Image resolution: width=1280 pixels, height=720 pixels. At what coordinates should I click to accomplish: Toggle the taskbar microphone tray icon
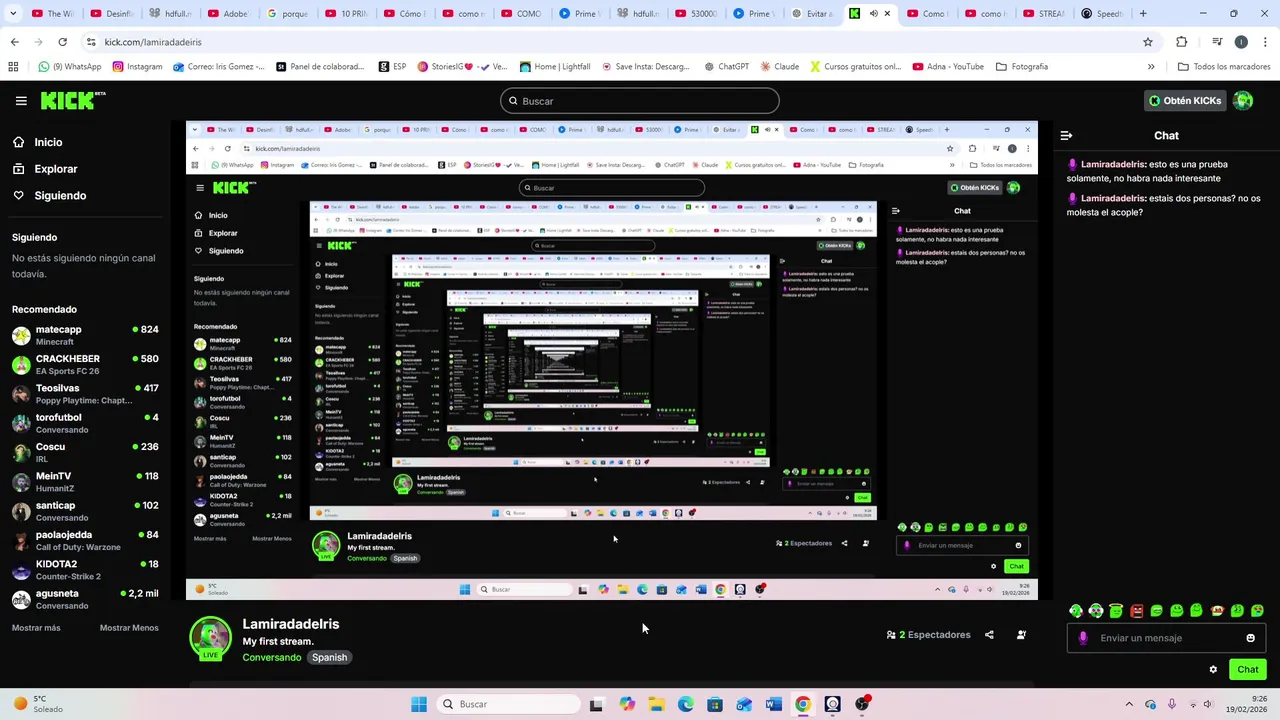1171,704
